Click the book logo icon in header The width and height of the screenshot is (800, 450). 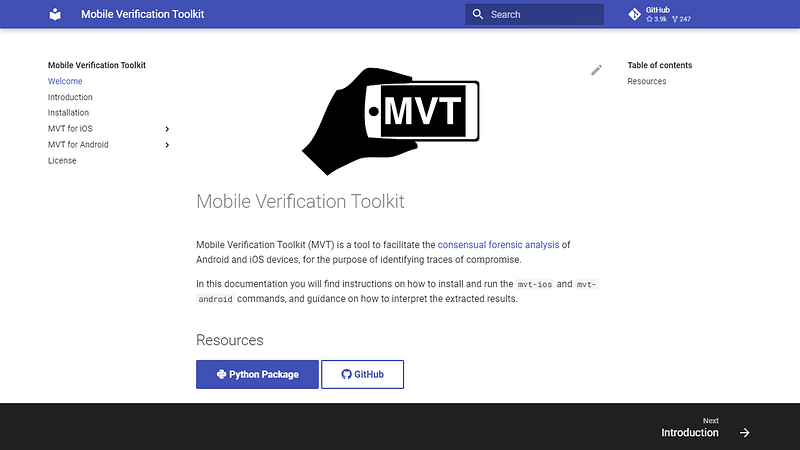[x=55, y=14]
